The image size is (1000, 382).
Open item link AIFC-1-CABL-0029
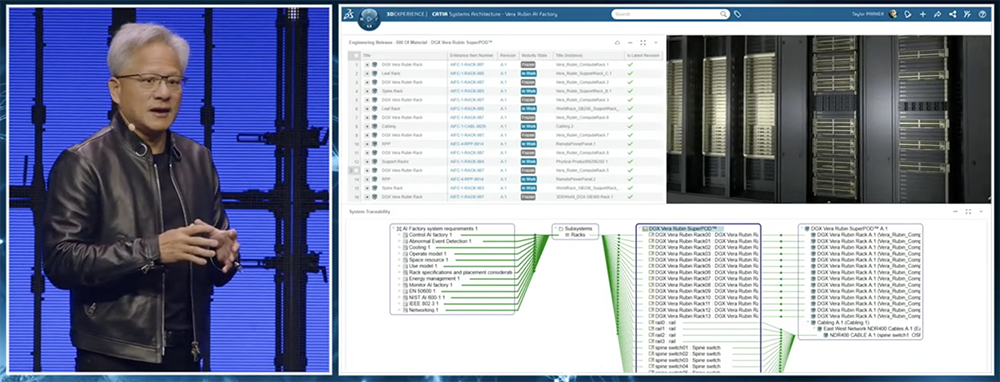coord(467,126)
